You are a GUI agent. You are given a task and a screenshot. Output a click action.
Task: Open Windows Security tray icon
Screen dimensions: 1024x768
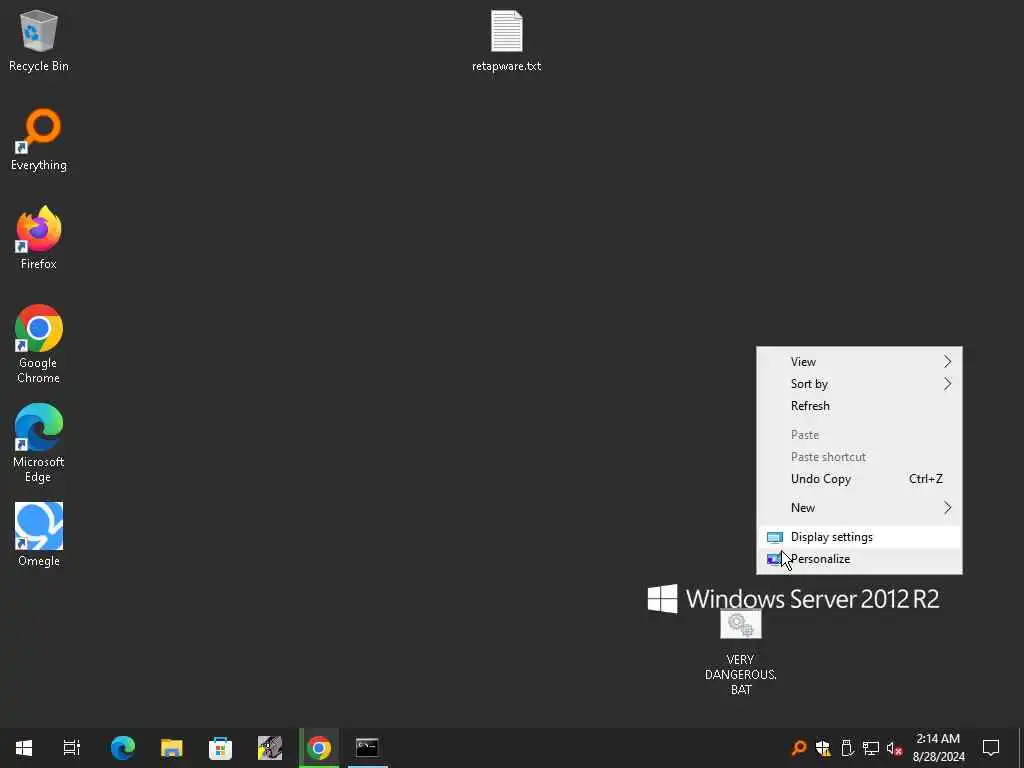point(823,748)
